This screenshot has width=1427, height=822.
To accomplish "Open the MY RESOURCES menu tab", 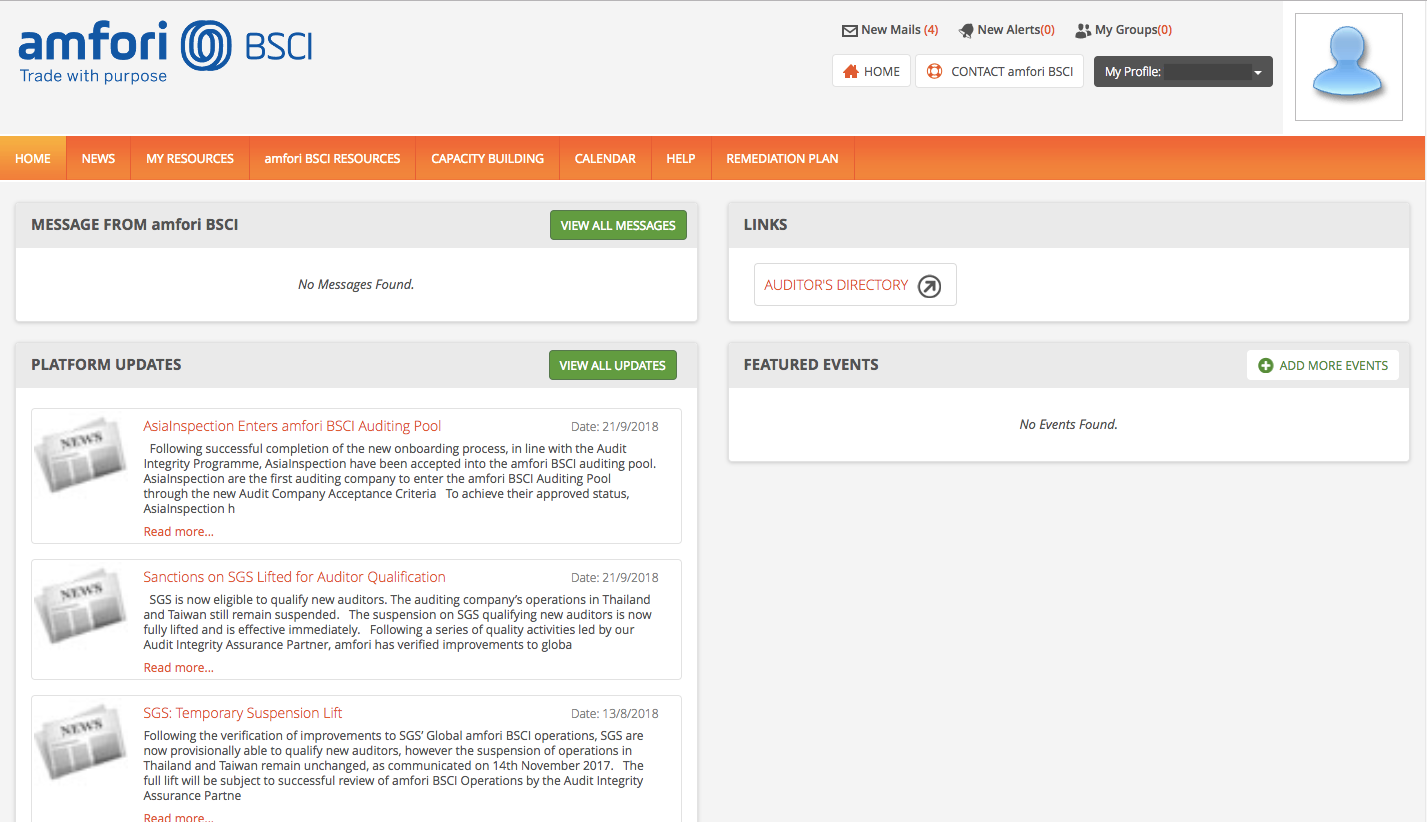I will coord(190,158).
